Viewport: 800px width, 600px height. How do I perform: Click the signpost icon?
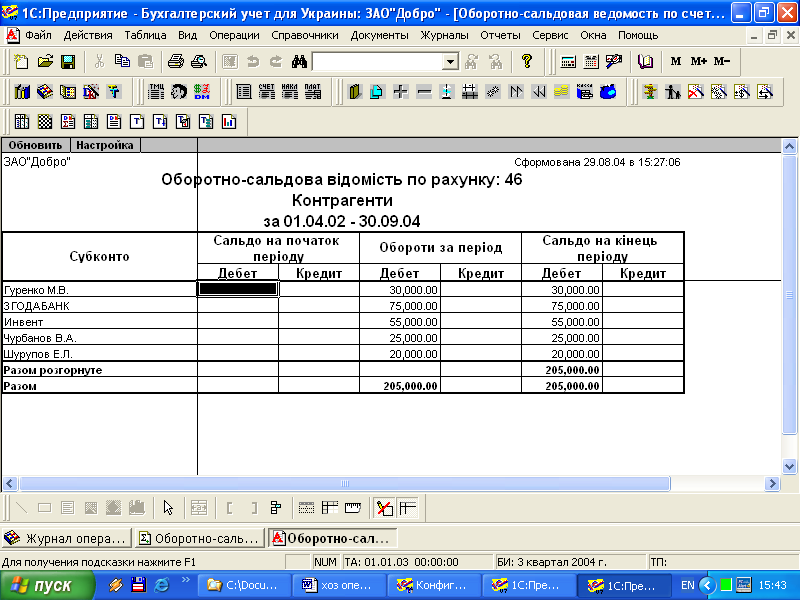649,92
